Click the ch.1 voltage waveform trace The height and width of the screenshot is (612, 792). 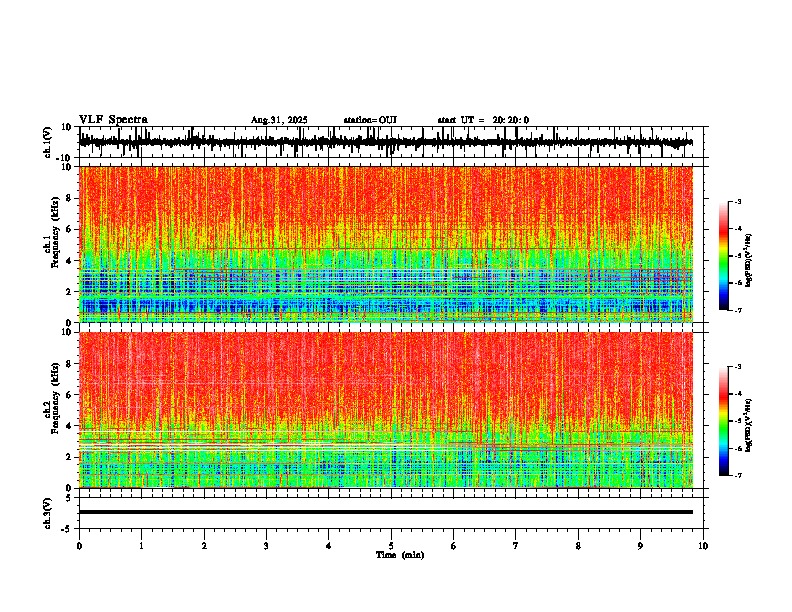coord(386,142)
